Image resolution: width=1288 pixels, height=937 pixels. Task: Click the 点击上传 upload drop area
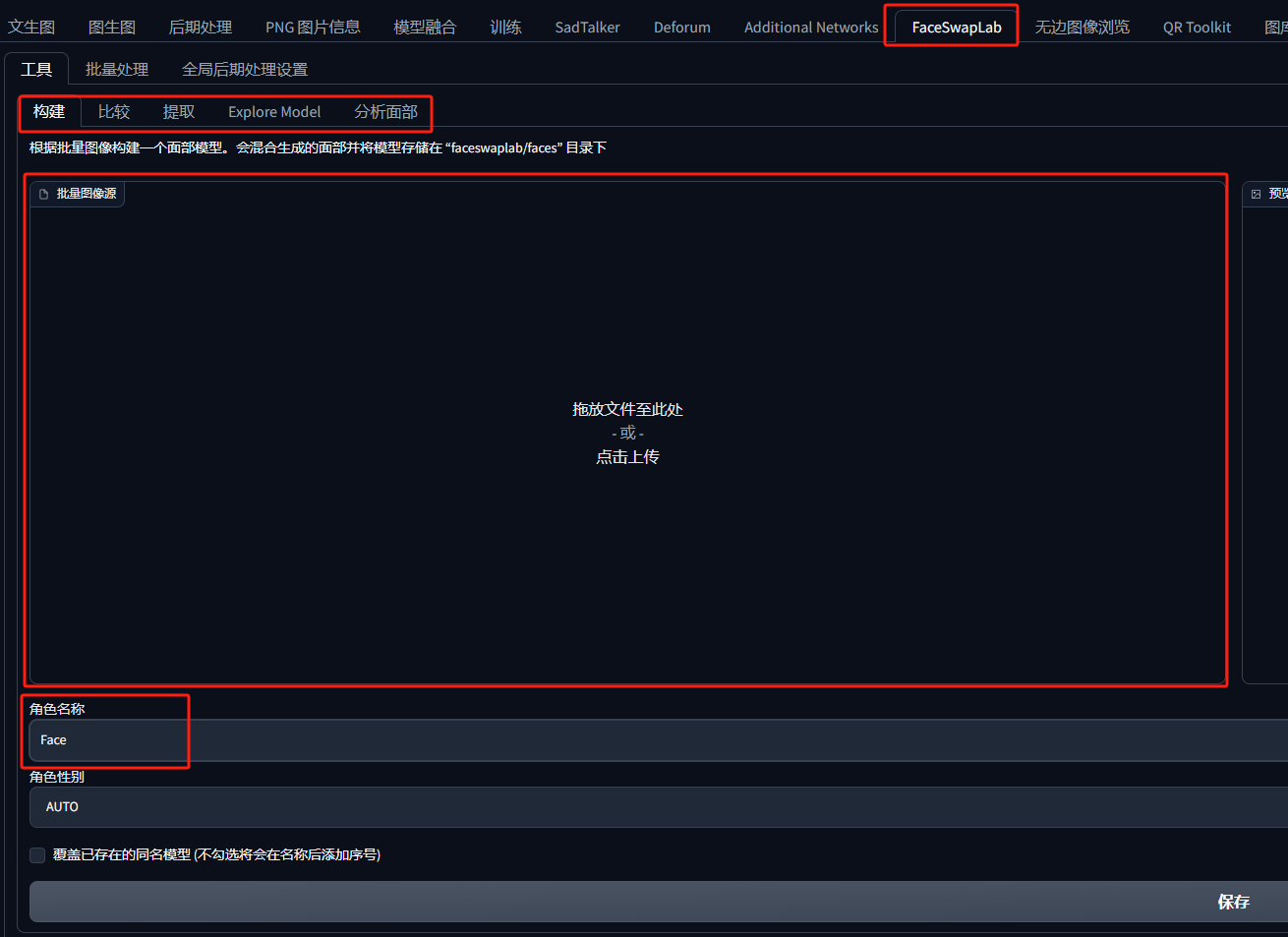coord(627,433)
